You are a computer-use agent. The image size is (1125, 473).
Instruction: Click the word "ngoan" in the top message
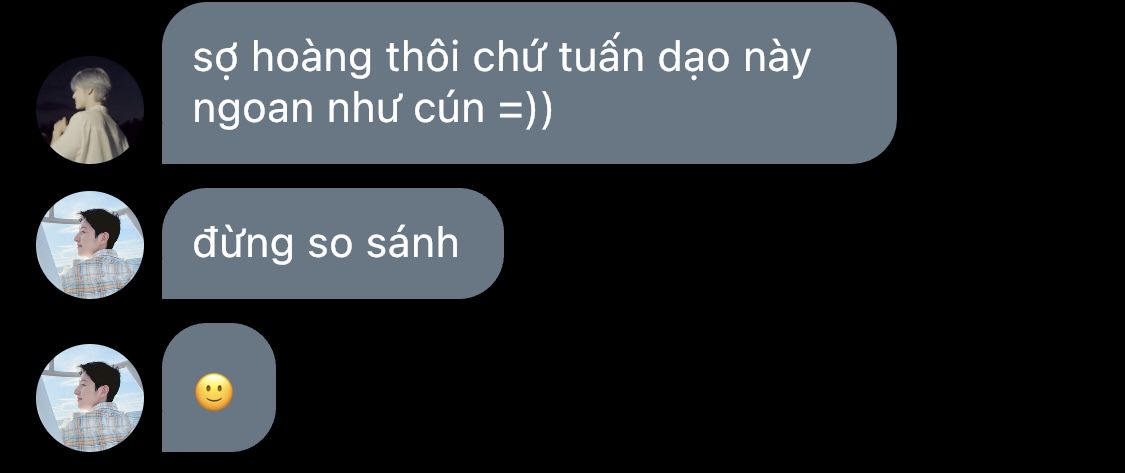[x=254, y=113]
